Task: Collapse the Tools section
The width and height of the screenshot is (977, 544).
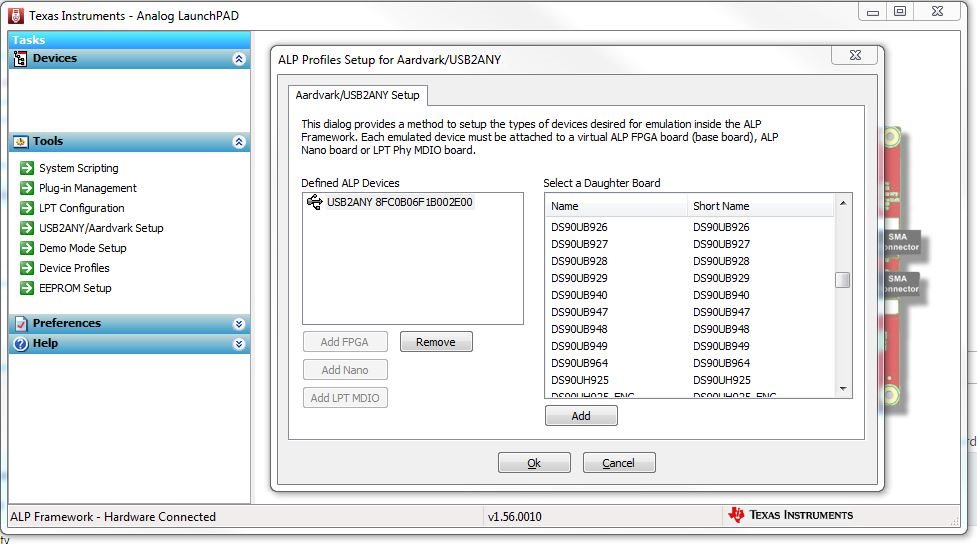Action: click(239, 142)
